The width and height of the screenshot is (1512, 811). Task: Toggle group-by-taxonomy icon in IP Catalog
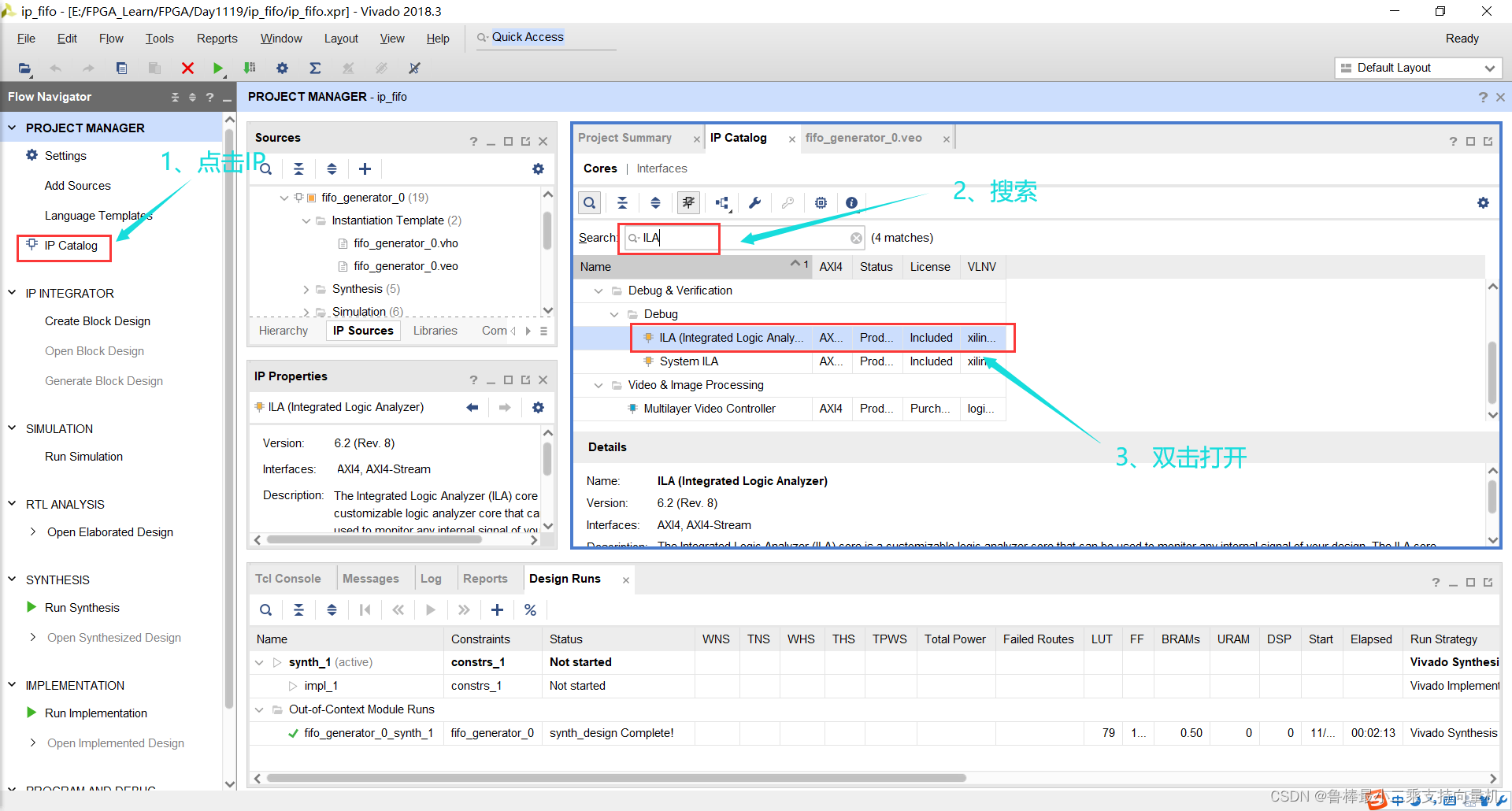[688, 202]
